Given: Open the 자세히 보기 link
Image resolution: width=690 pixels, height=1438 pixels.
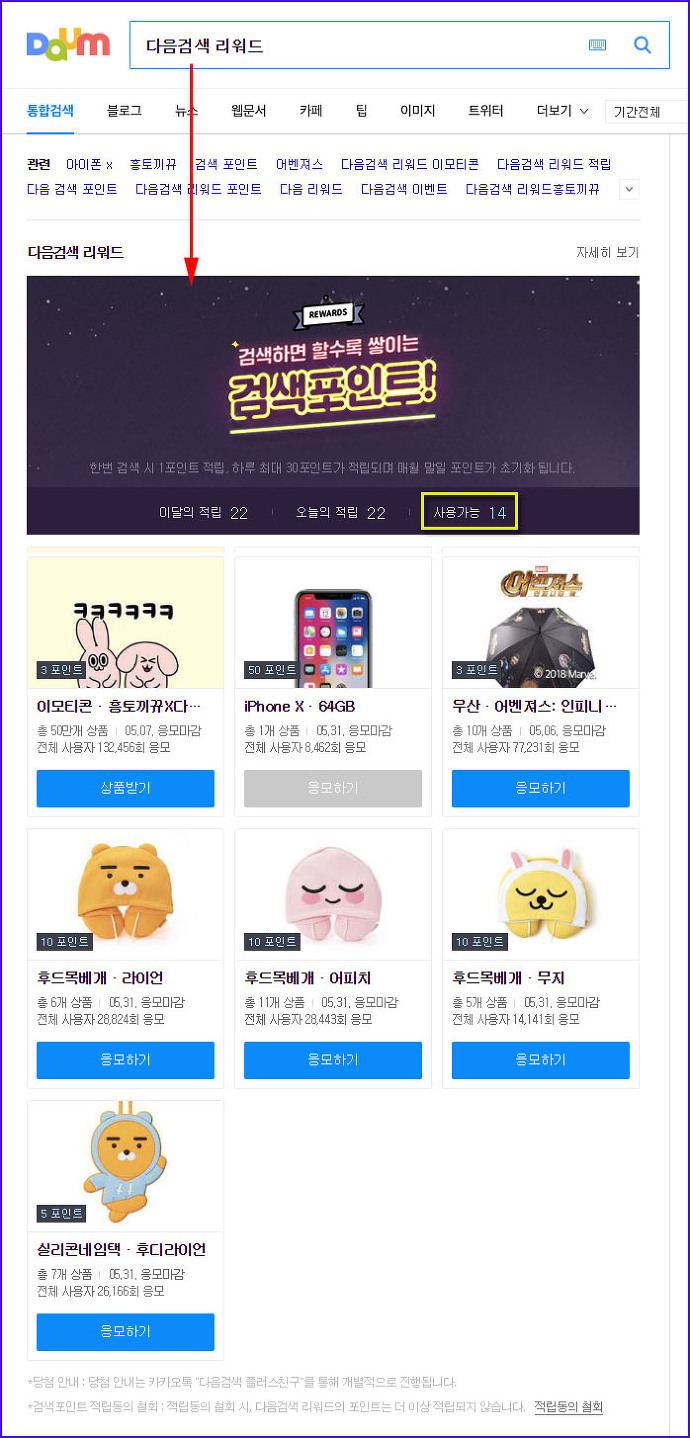Looking at the screenshot, I should (x=607, y=253).
